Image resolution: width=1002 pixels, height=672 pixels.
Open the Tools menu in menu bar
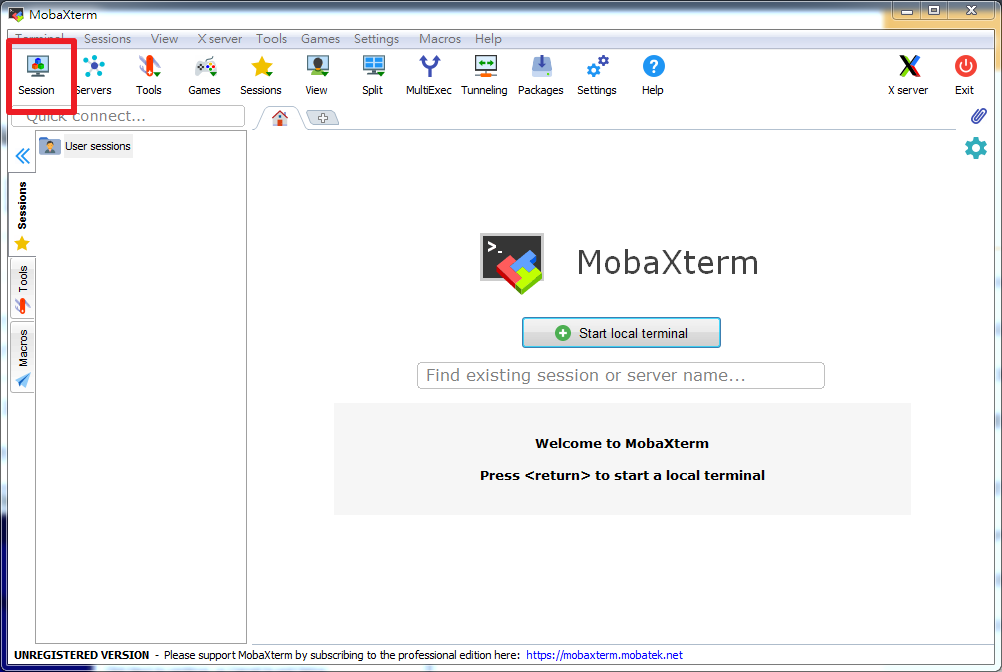[272, 39]
